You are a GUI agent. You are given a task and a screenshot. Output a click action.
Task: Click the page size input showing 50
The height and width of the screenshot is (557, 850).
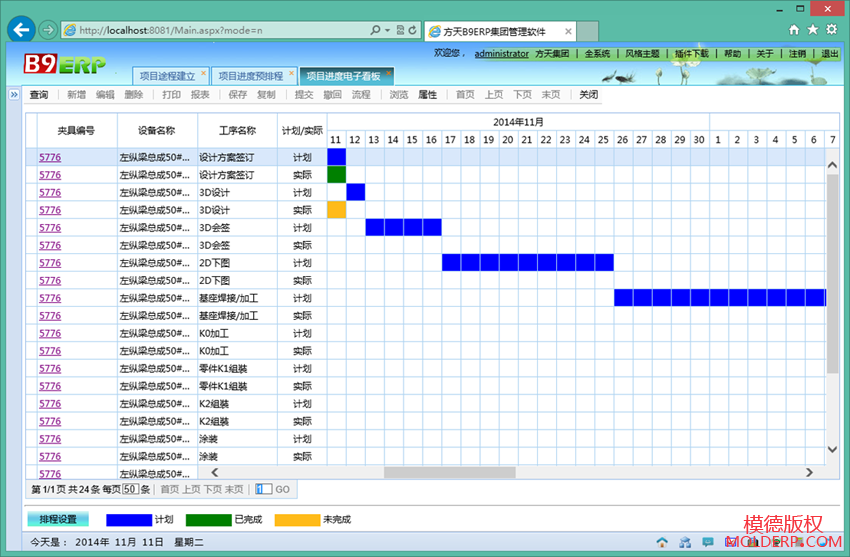click(130, 489)
